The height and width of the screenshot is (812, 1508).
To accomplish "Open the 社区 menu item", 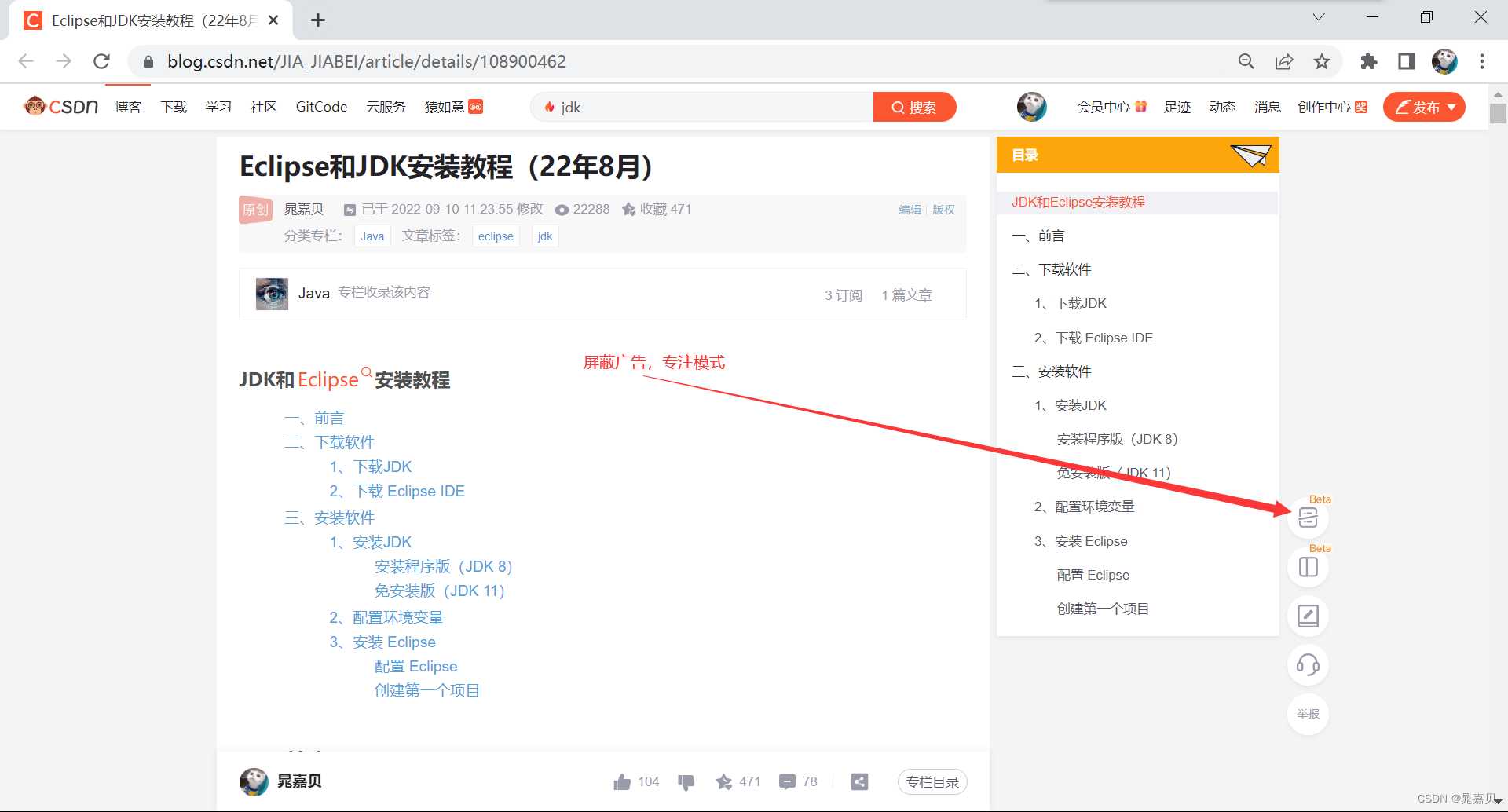I will (x=264, y=107).
